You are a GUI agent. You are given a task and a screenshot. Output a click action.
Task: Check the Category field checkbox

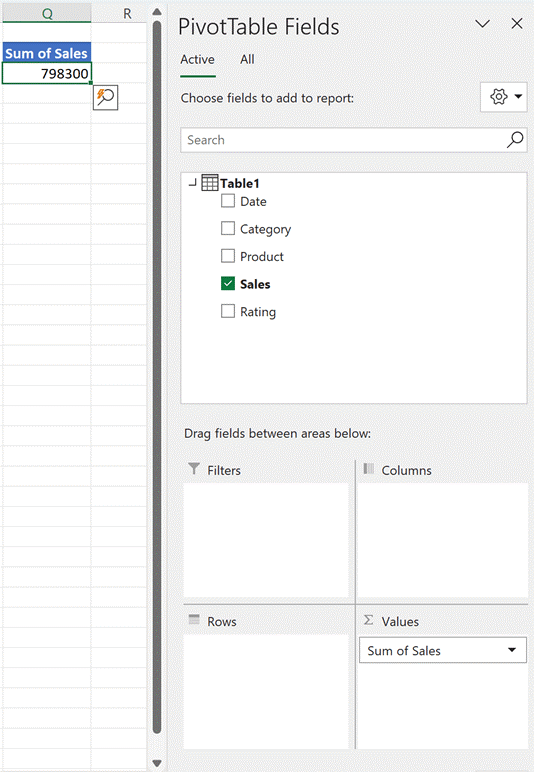tap(228, 228)
